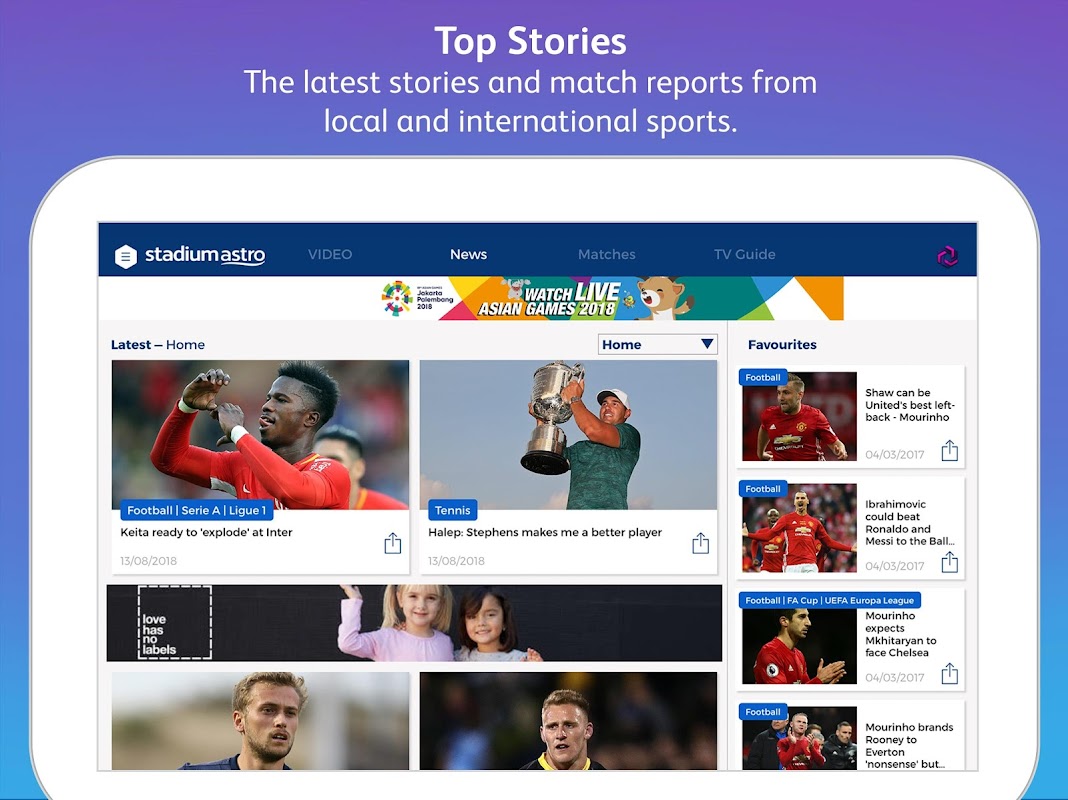Share the Mkhitaryan to face Chelsea story
This screenshot has height=800, width=1068.
[x=949, y=674]
